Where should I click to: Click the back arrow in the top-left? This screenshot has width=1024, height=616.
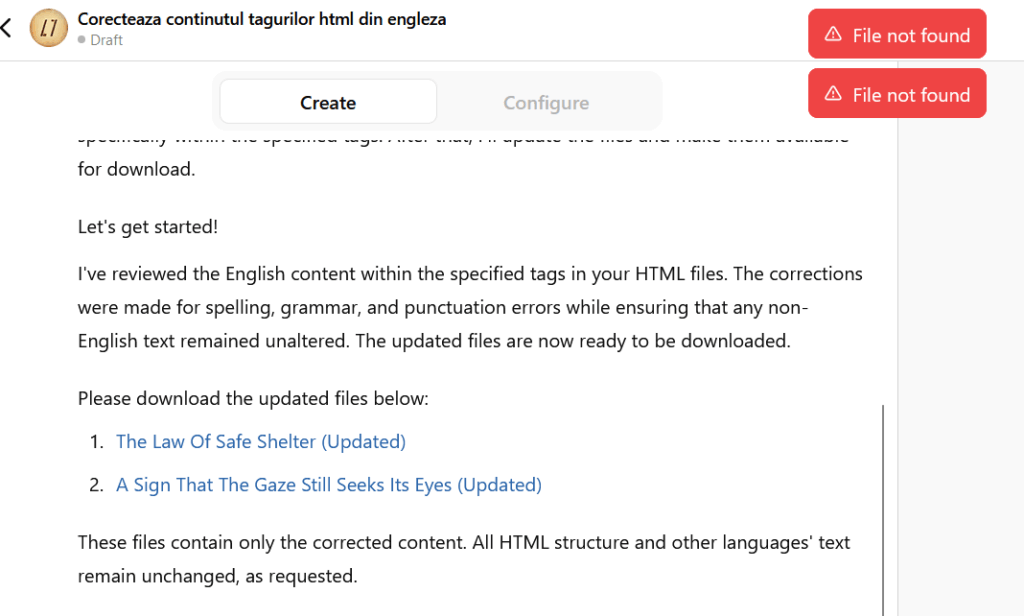6,28
